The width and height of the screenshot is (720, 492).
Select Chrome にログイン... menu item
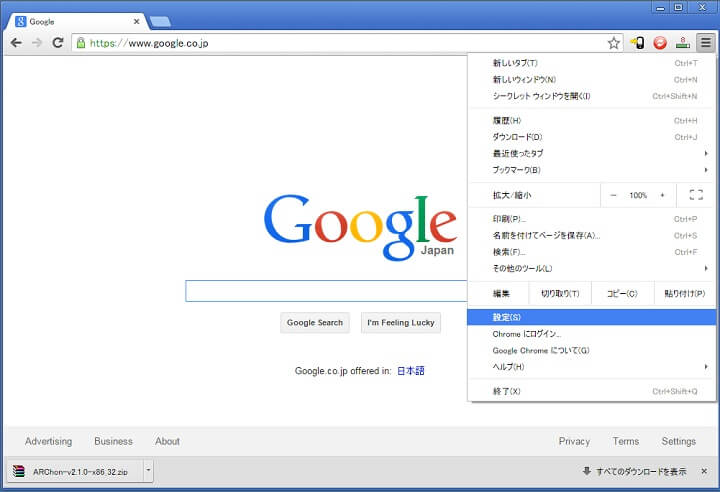592,334
